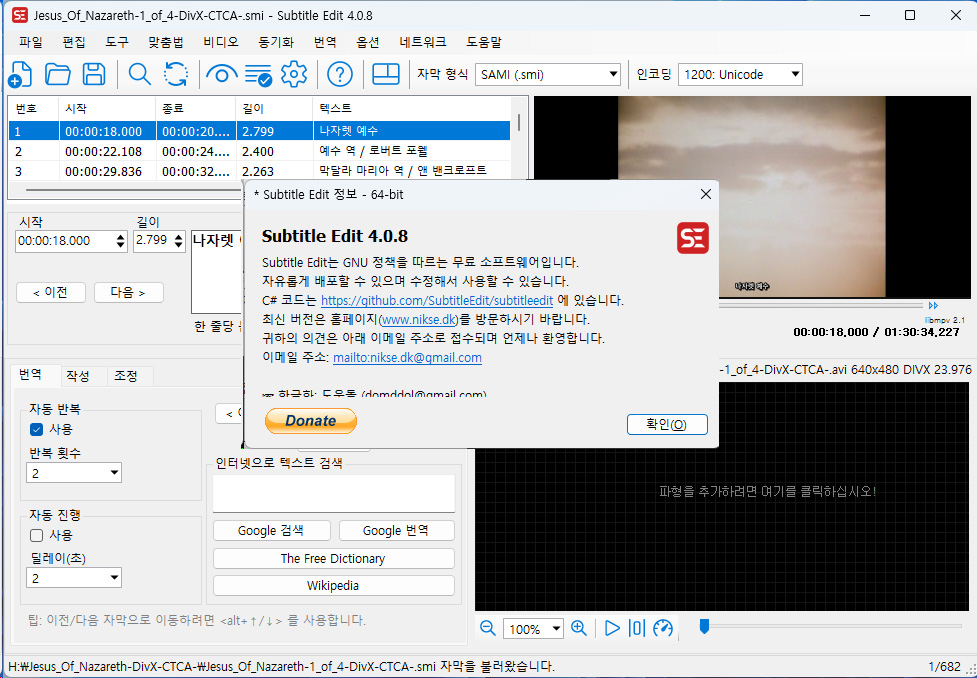This screenshot has height=678, width=977.
Task: Open the 100% waveform zoom dropdown
Action: click(533, 629)
